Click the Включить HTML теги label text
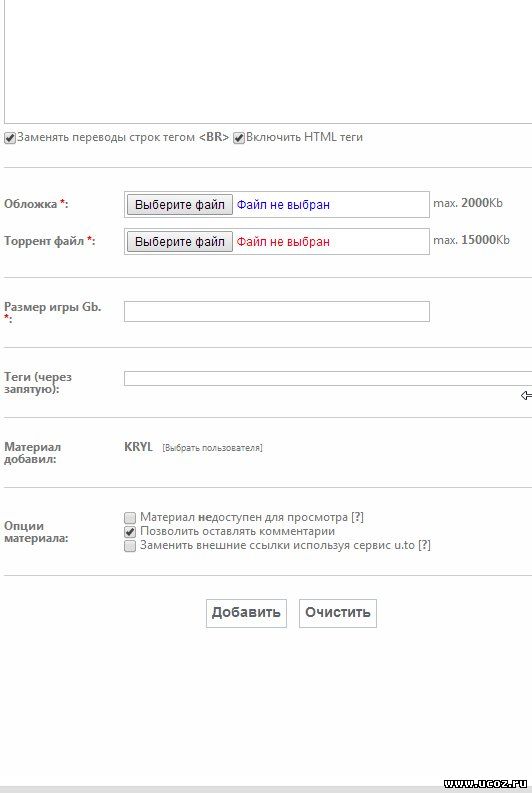 point(304,137)
